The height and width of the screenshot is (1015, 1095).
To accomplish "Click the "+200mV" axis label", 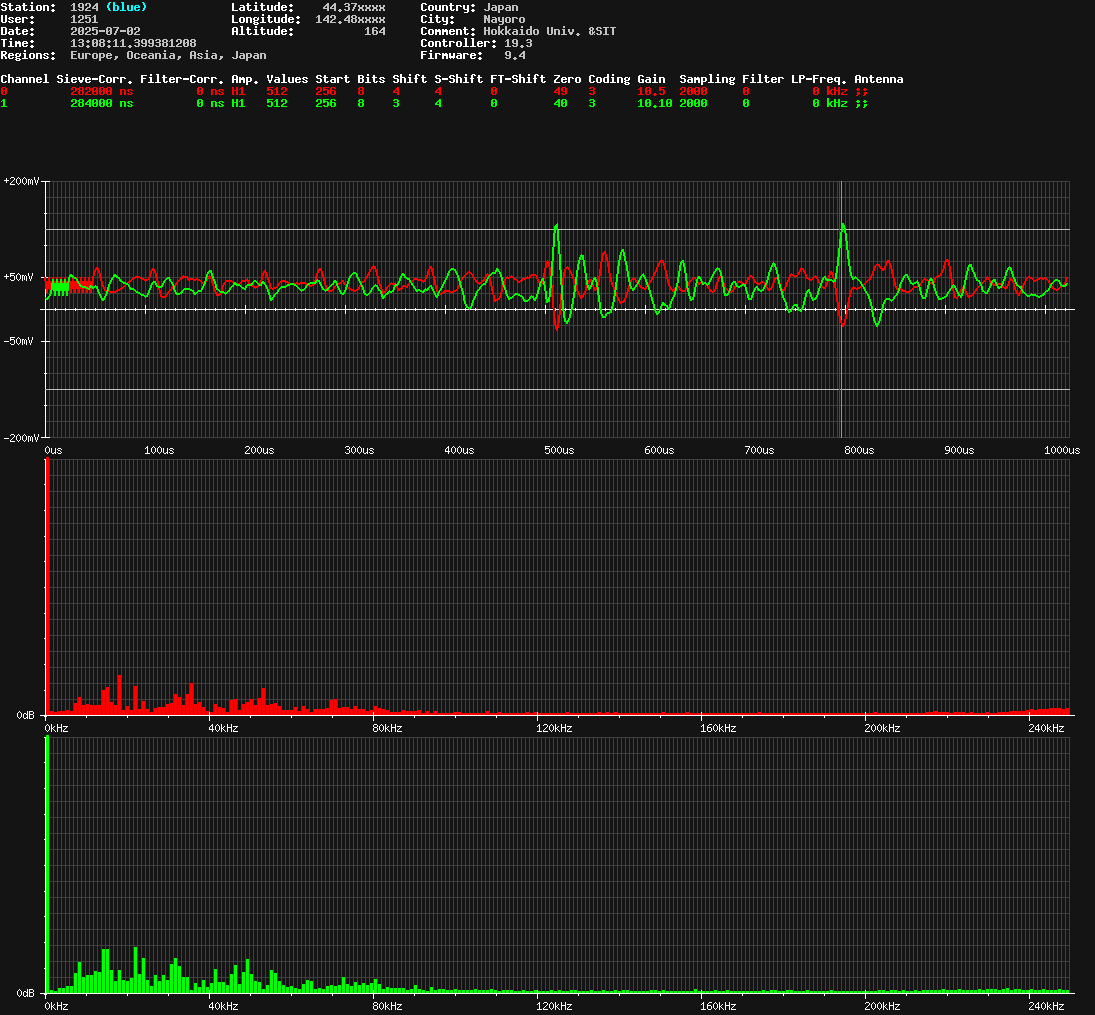I will coord(21,181).
